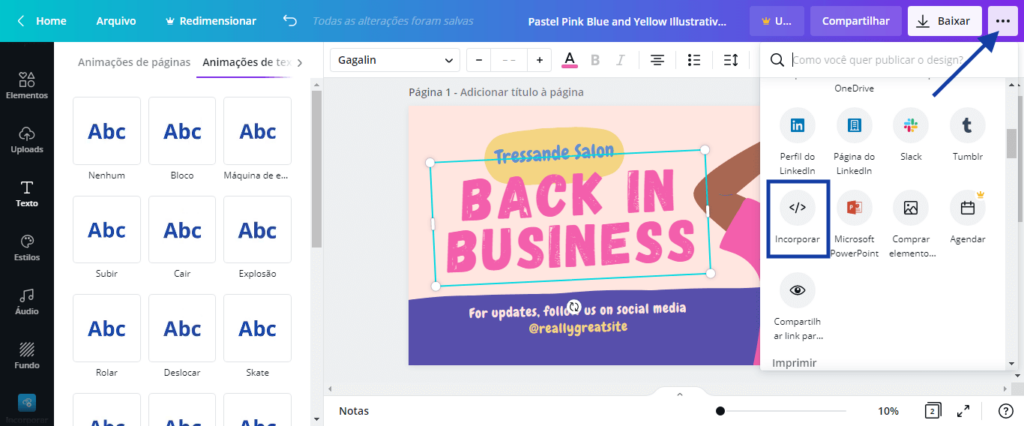The width and height of the screenshot is (1024, 426).
Task: Select Perfil do LinkedIn publish option
Action: point(797,142)
